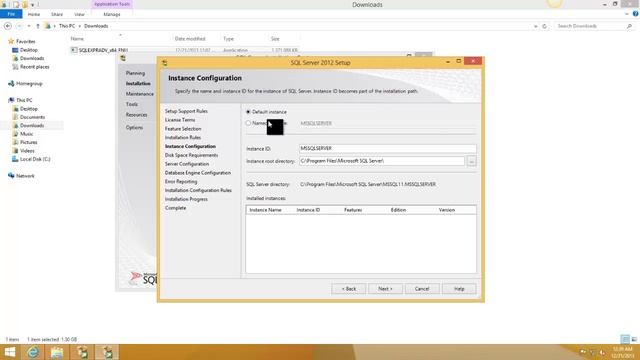Select the Named instance radio button

(248, 123)
